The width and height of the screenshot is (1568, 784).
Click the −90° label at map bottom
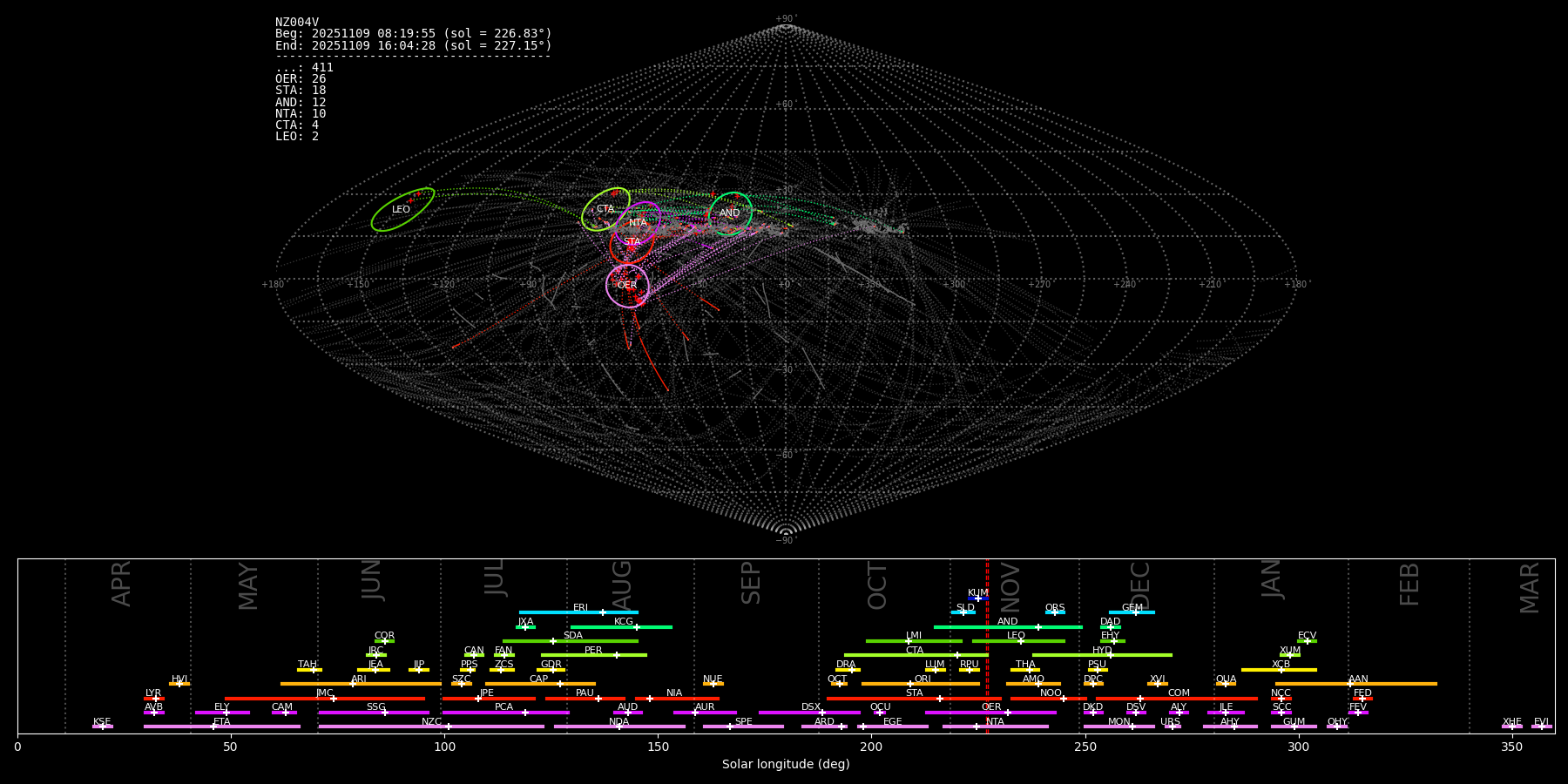[786, 540]
